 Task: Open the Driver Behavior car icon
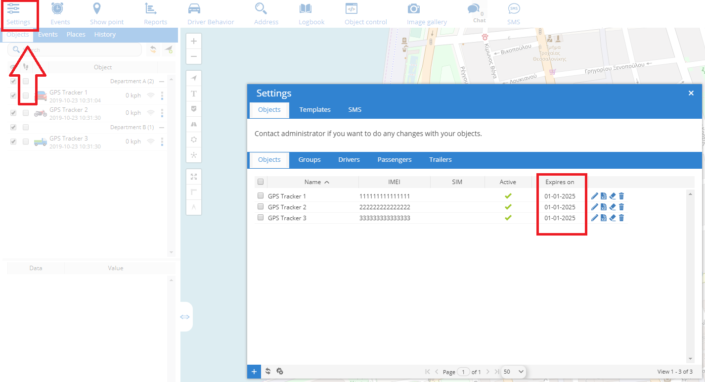click(194, 9)
